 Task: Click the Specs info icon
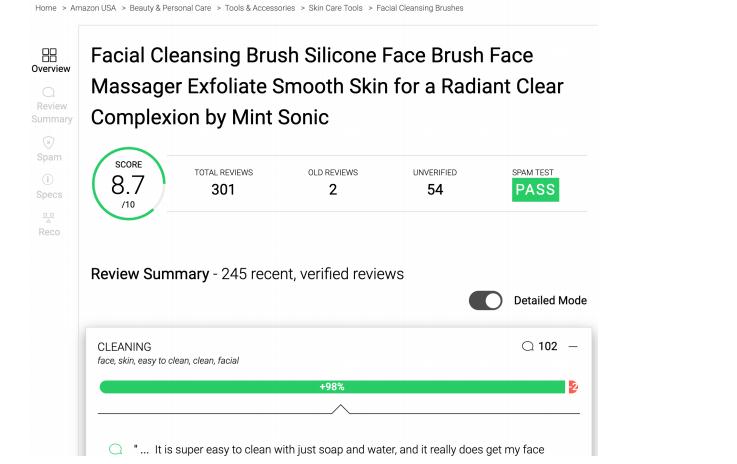tap(50, 180)
